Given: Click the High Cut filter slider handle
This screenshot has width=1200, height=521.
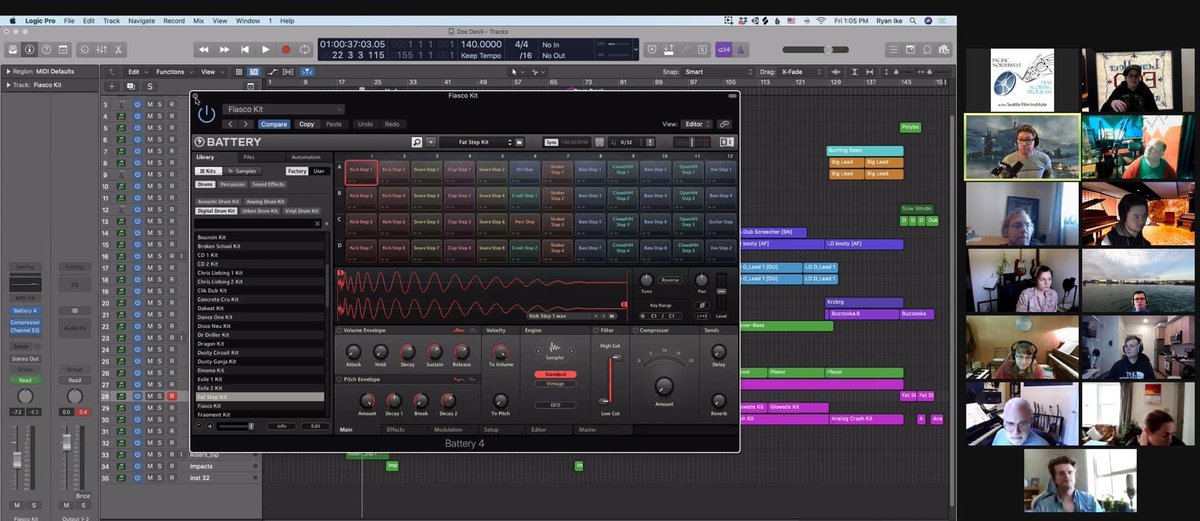Looking at the screenshot, I should (x=615, y=357).
